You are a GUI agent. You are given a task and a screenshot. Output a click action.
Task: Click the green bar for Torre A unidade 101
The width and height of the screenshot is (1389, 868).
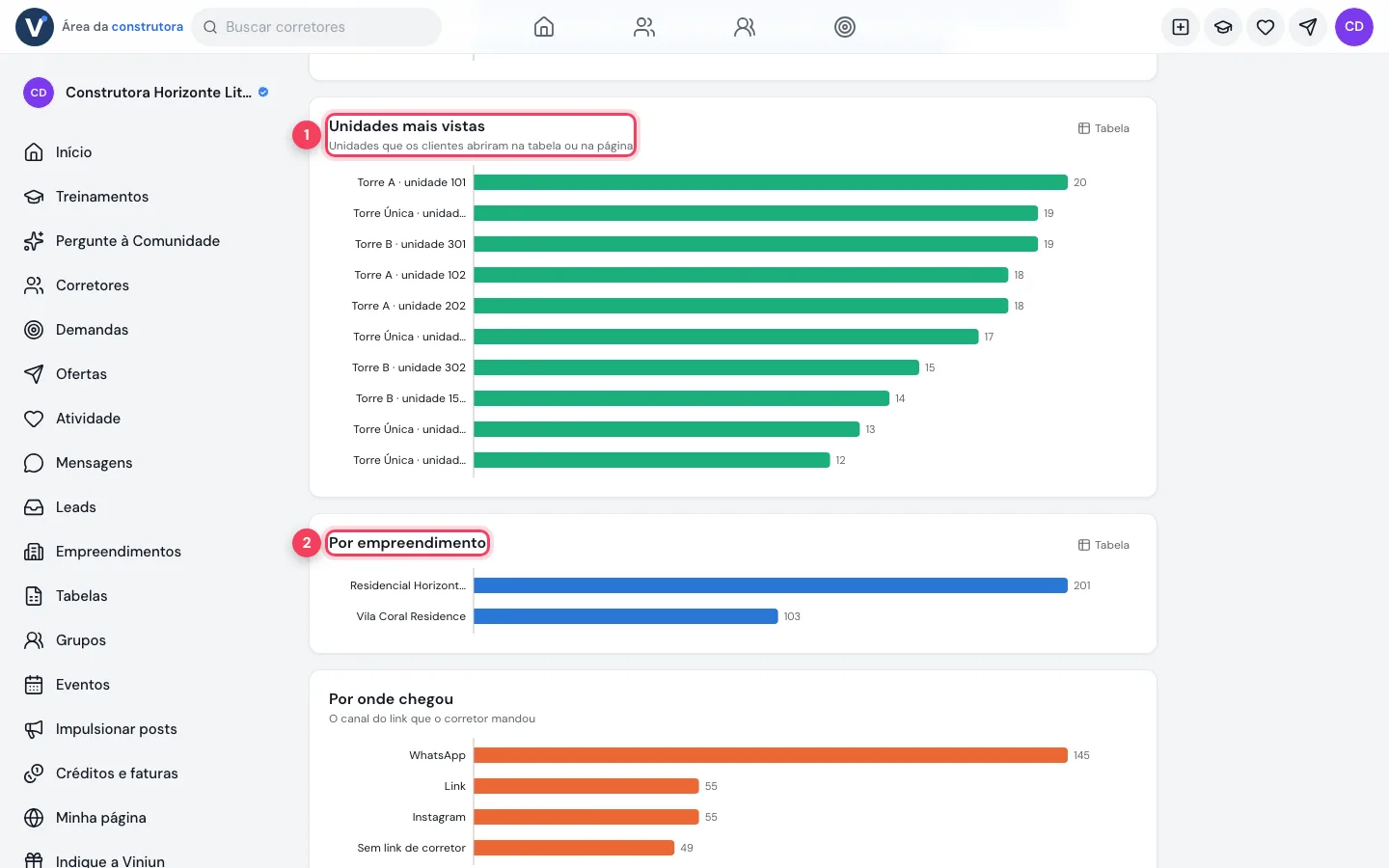point(771,182)
